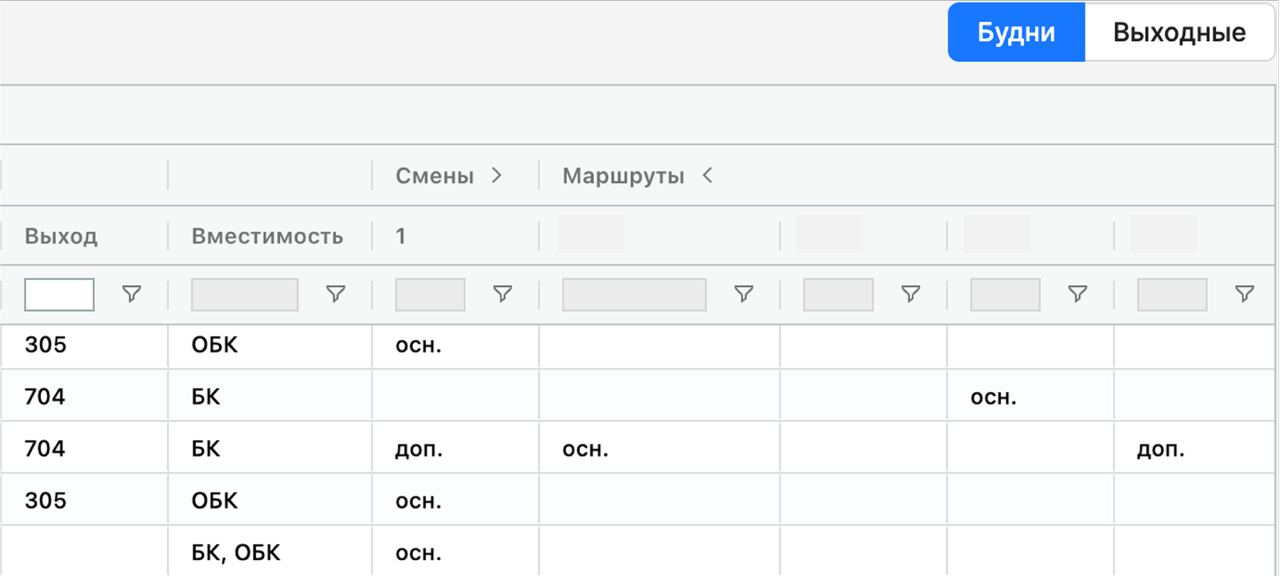Open the filter icon of the Выход column
Viewport: 1280px width, 576px height.
click(131, 294)
